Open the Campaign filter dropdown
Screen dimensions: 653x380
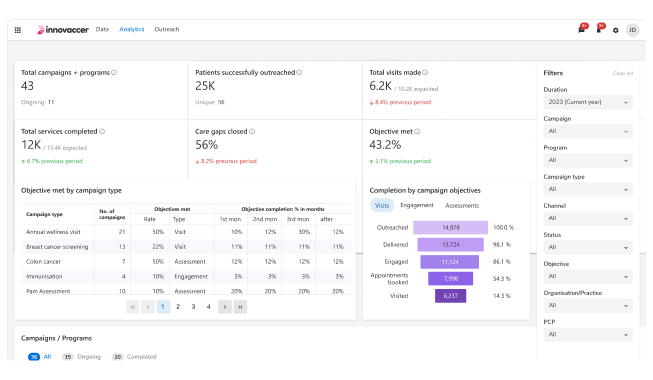[588, 131]
